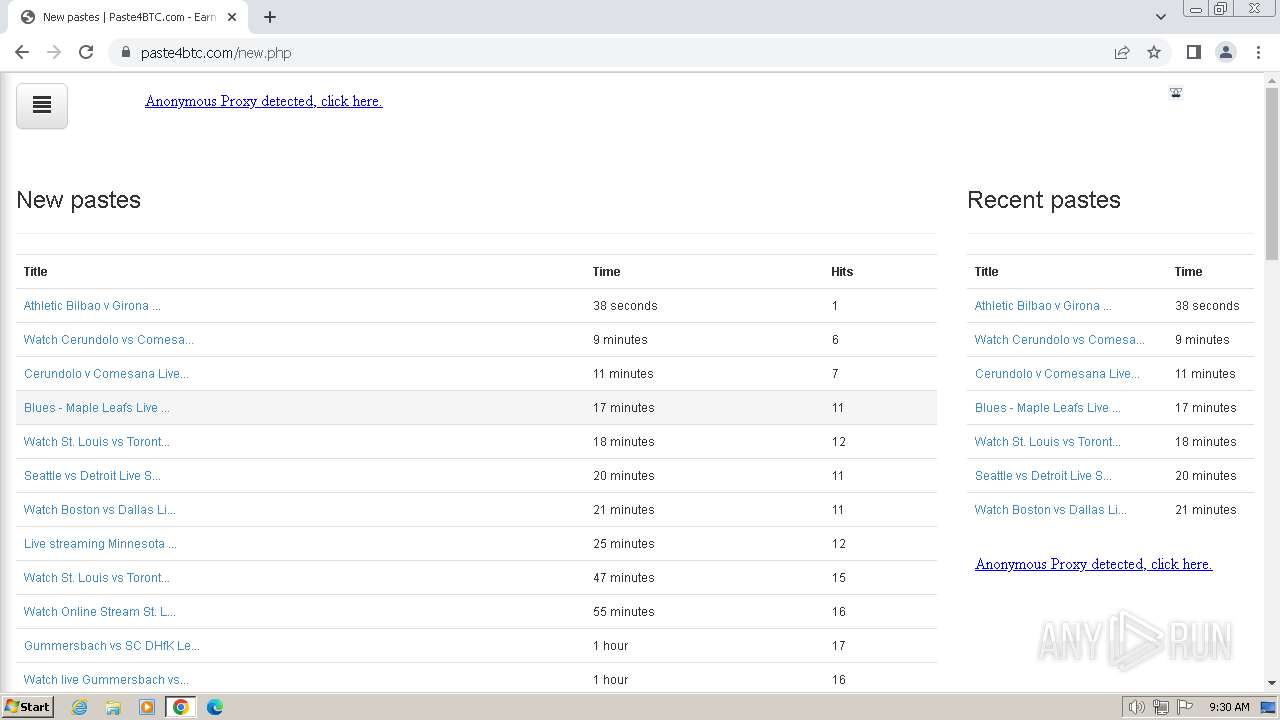Open Windows Start menu

28,707
